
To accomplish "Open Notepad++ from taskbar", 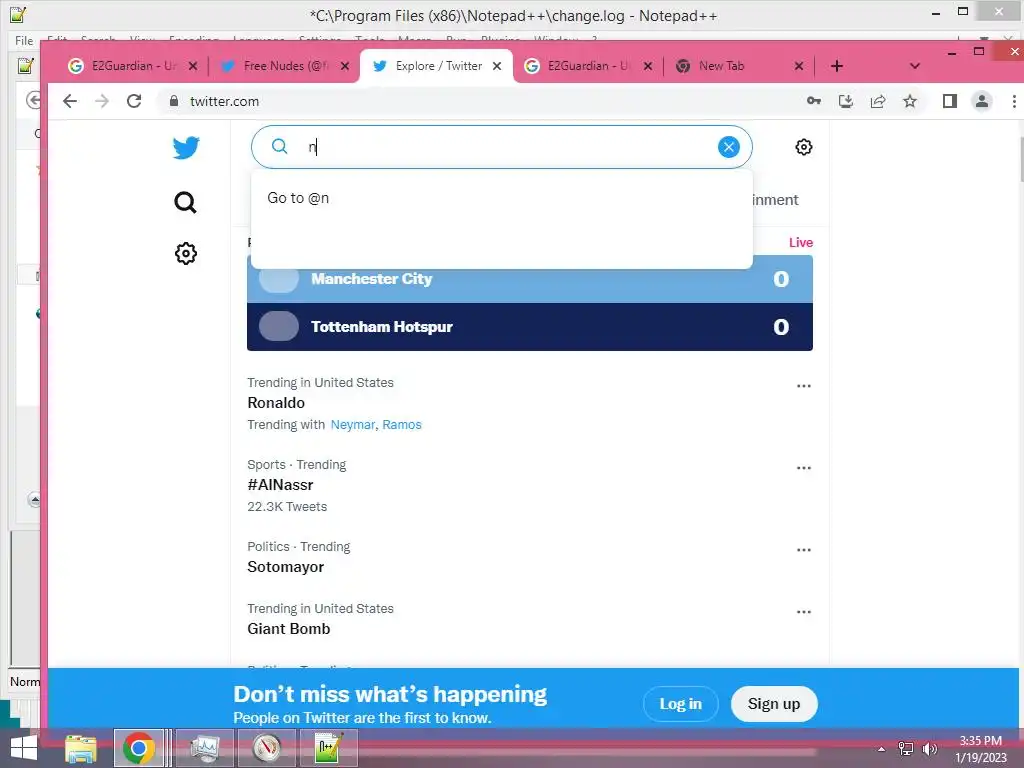I will (x=328, y=748).
